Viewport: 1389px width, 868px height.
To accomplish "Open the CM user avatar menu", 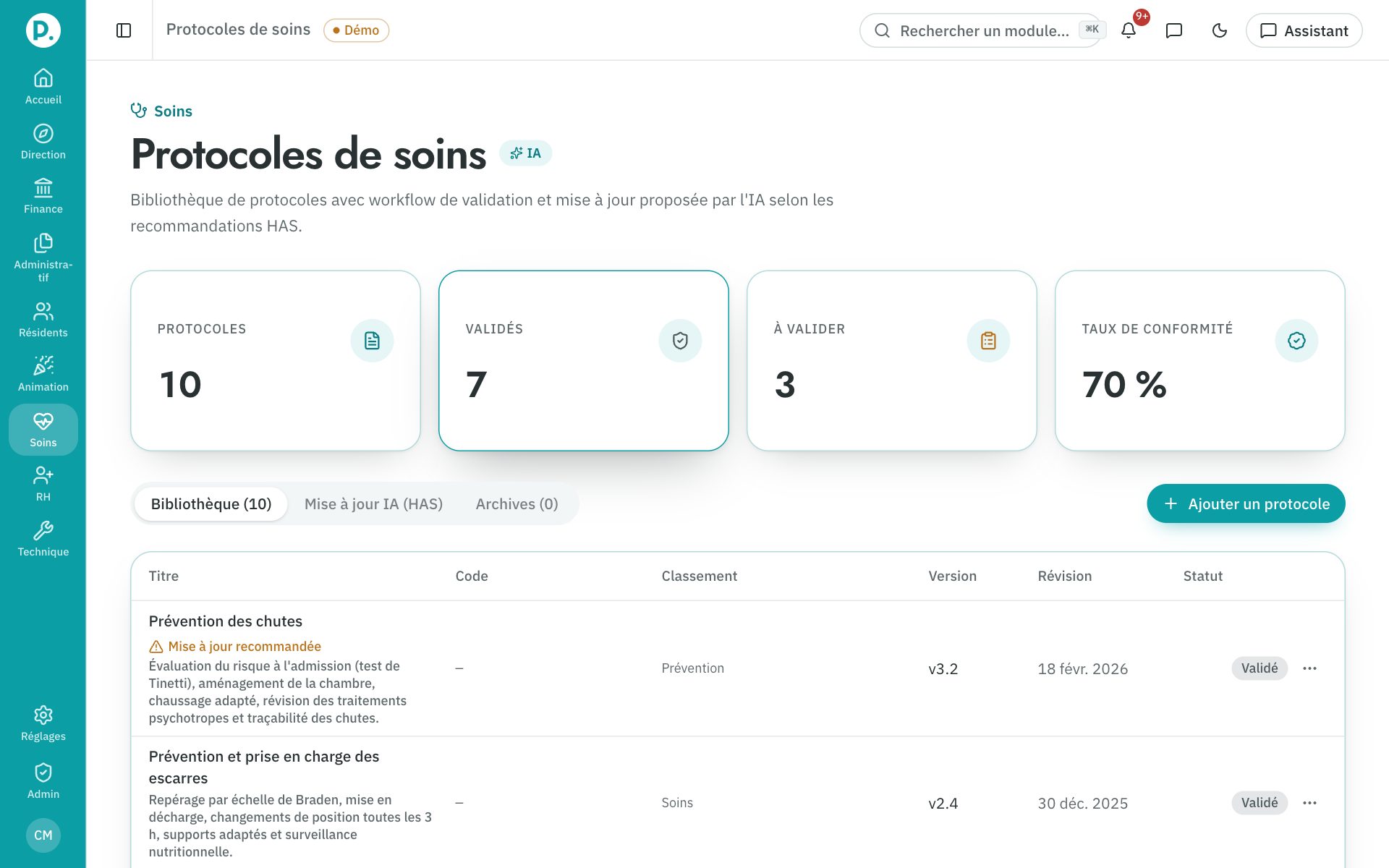I will click(43, 835).
